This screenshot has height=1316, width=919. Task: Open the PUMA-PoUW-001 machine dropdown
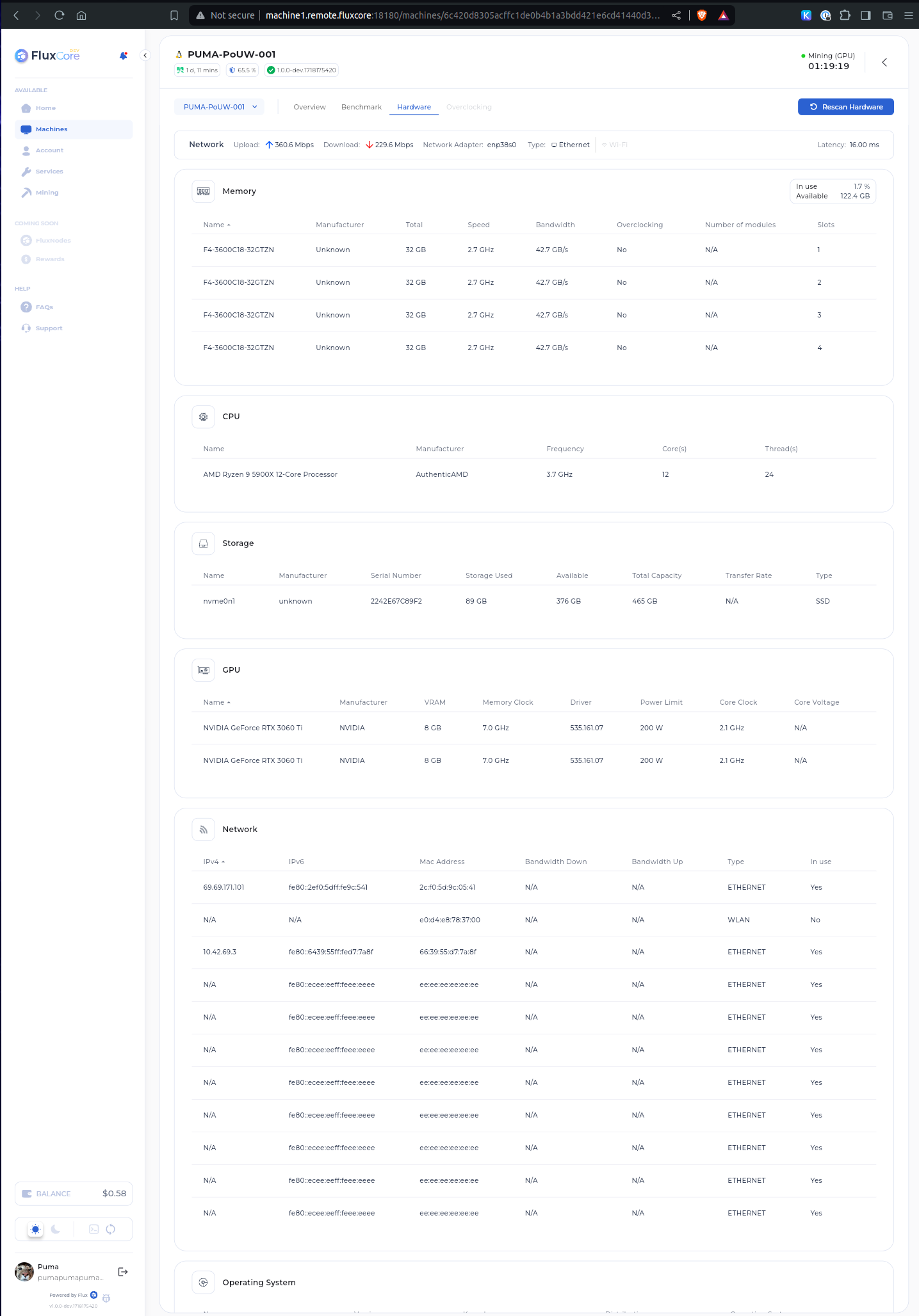coord(220,107)
